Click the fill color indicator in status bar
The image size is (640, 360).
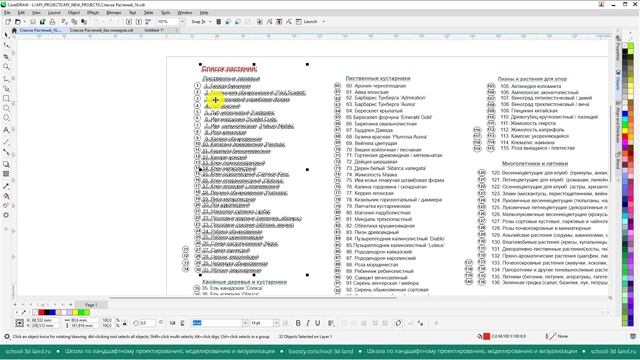[487, 336]
